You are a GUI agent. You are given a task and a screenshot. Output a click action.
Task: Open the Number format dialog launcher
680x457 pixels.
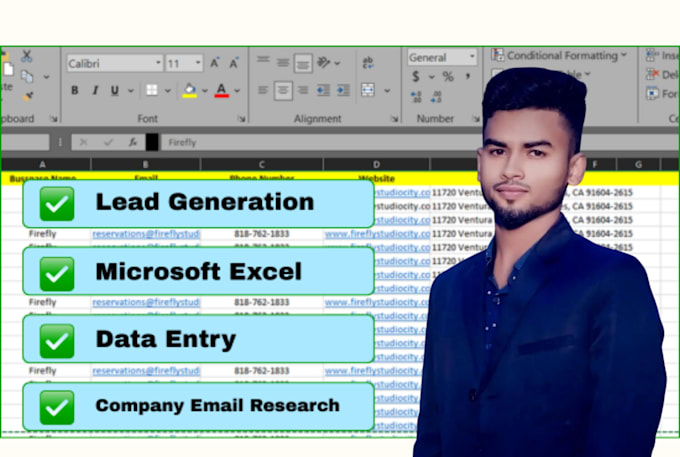[x=476, y=119]
